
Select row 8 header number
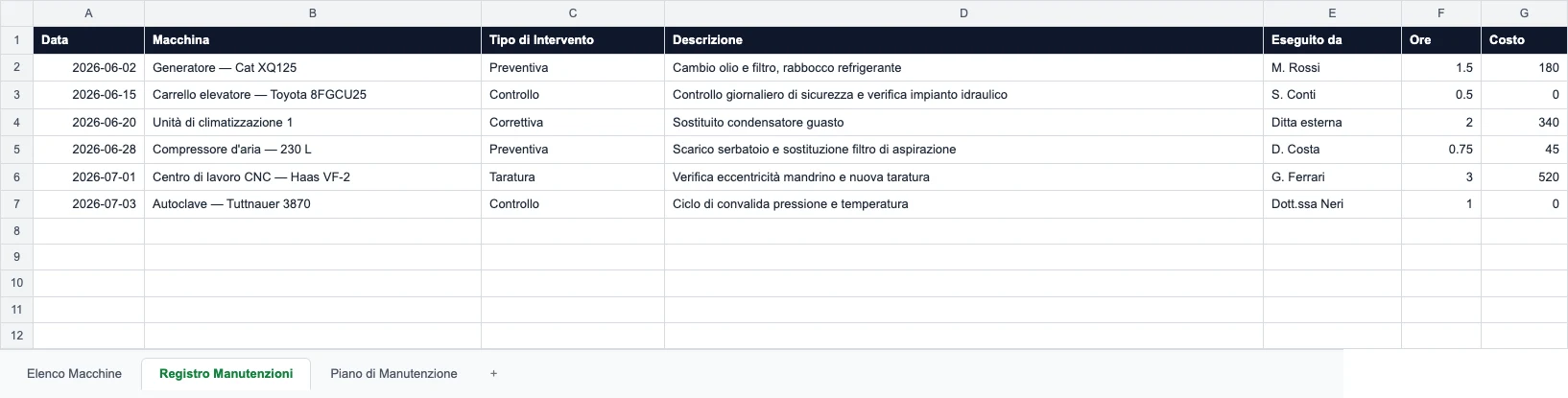(x=16, y=231)
